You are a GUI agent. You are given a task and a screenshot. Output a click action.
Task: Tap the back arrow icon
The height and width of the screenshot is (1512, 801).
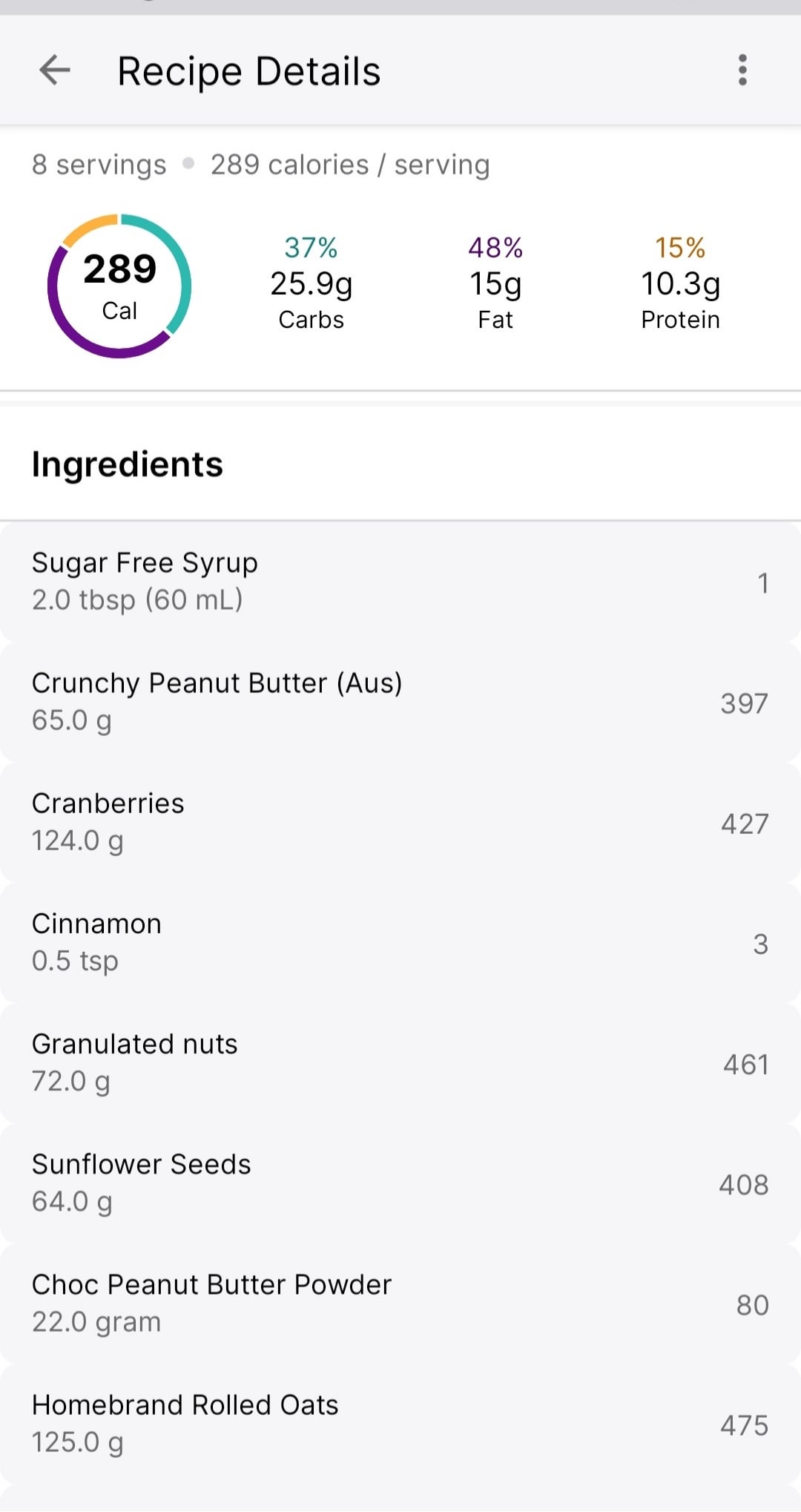[x=54, y=70]
